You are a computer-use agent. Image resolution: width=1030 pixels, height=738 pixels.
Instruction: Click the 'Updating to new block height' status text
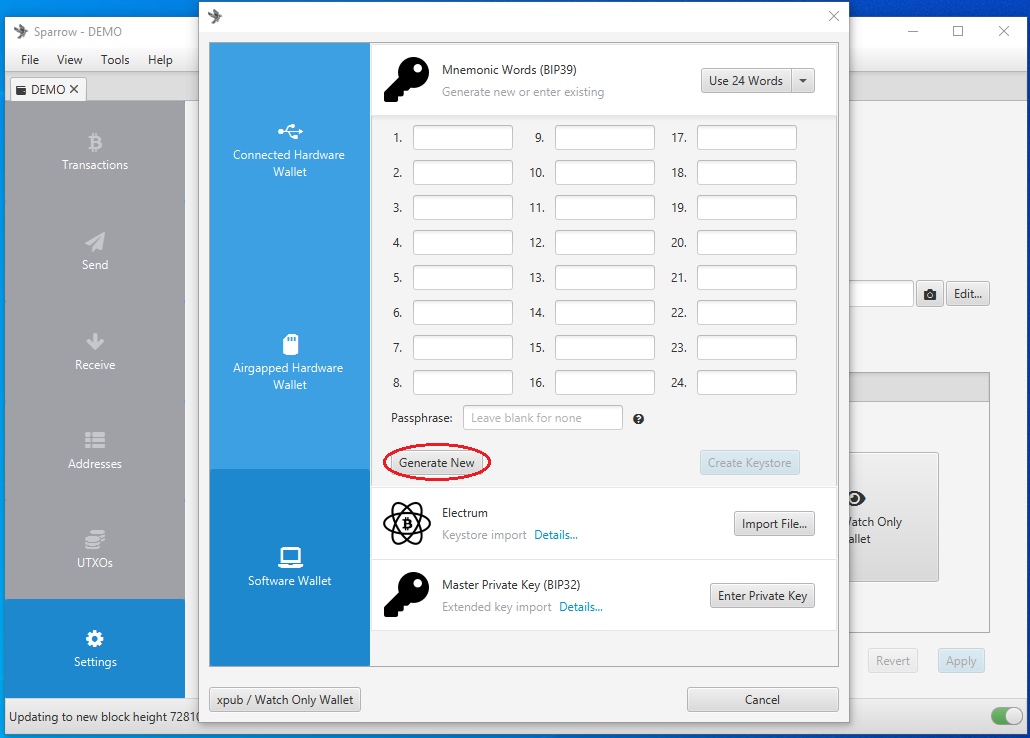104,716
